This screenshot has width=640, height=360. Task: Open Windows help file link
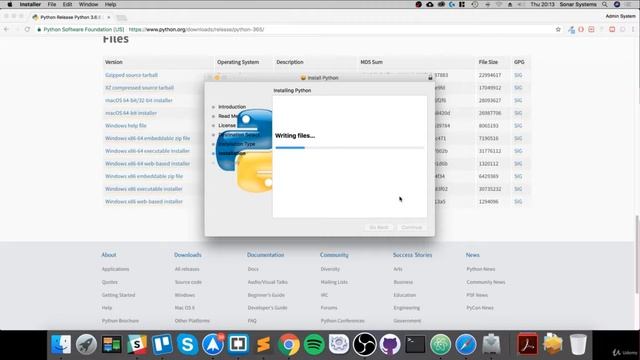tap(126, 126)
